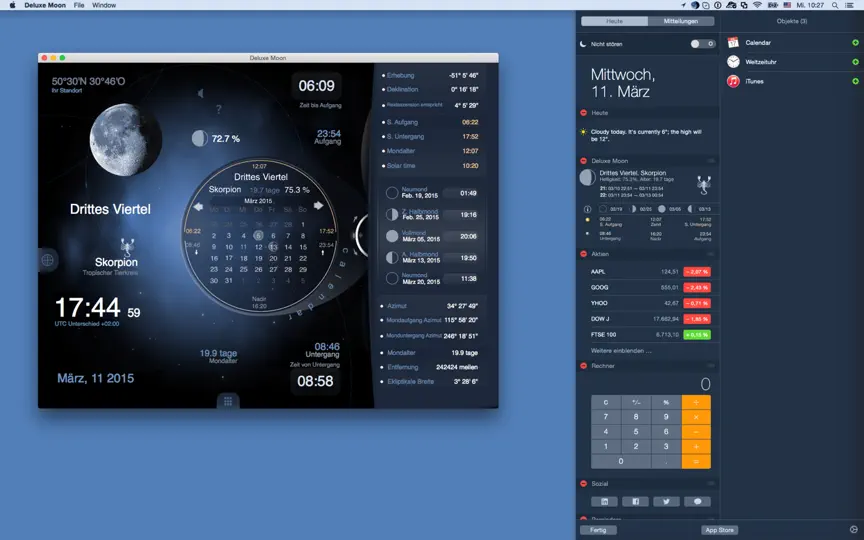Screen dimensions: 864x540
Task: Open help with the question mark icon
Action: point(219,109)
